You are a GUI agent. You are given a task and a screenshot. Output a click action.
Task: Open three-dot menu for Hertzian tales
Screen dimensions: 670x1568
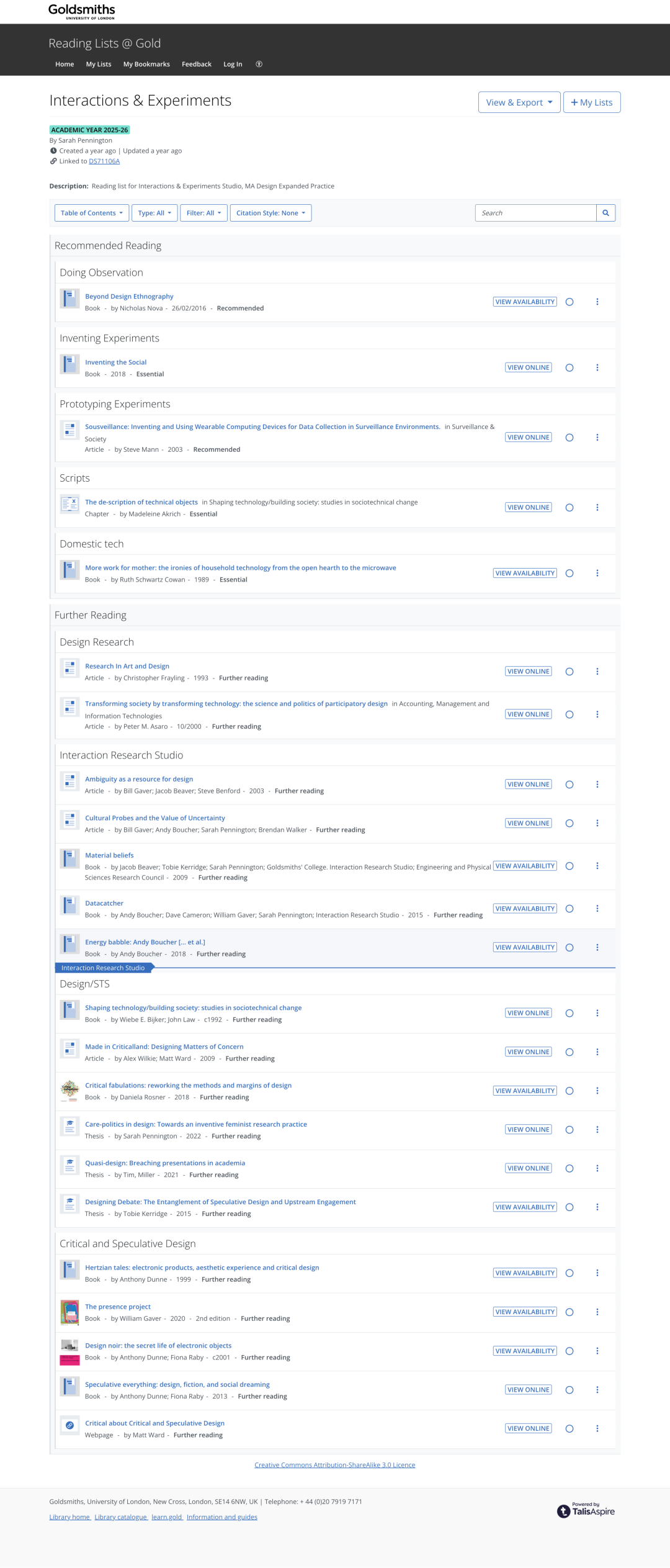click(x=597, y=1273)
